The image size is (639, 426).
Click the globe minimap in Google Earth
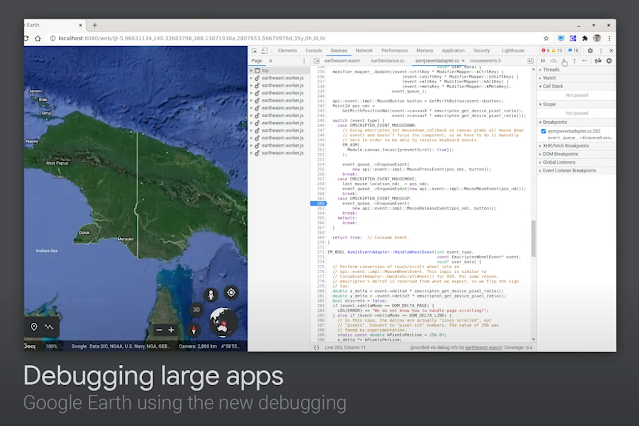(x=223, y=322)
